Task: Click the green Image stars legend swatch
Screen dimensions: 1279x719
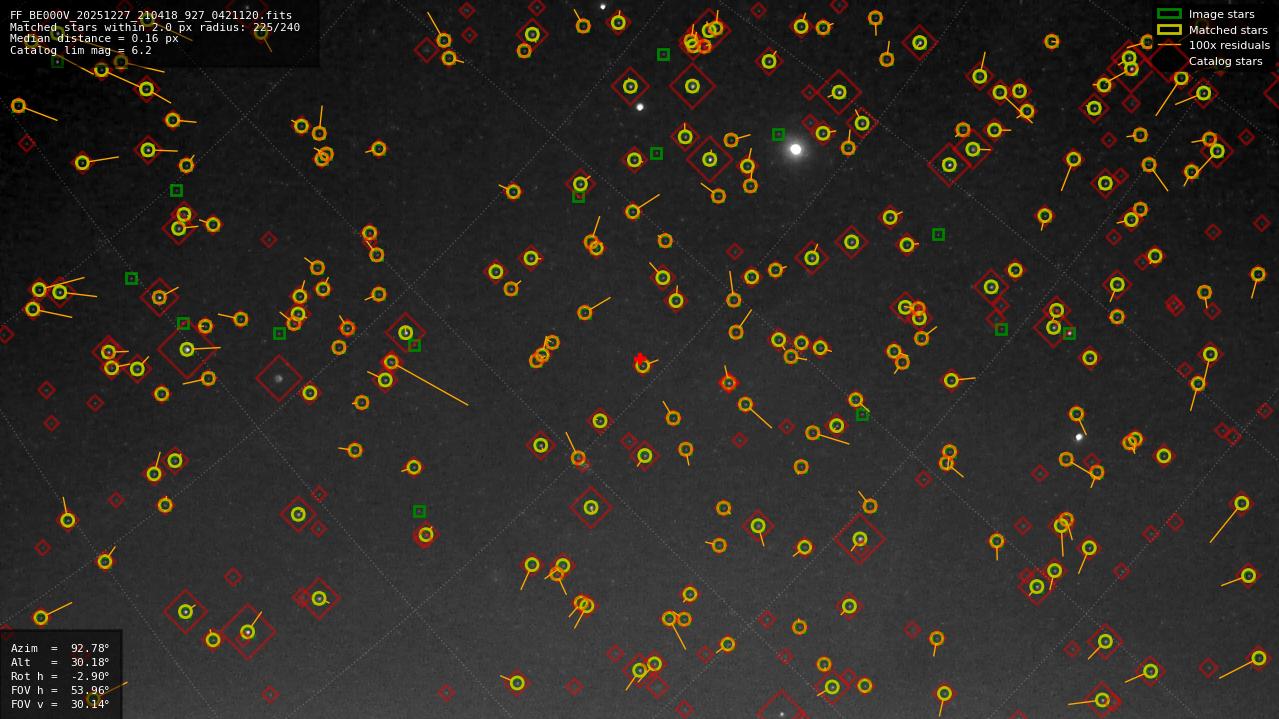Action: click(x=1169, y=14)
